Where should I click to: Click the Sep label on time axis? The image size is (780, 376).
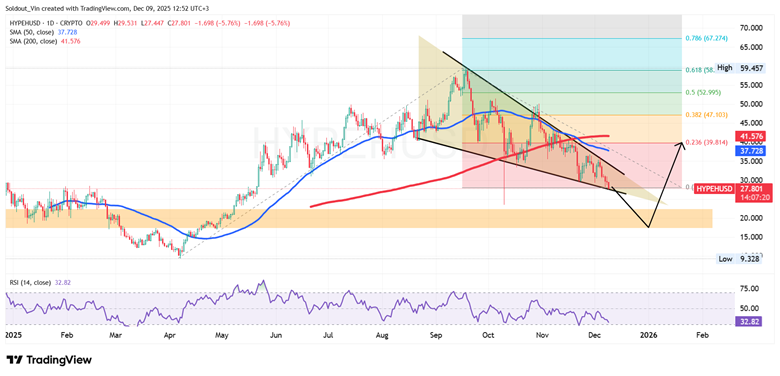[x=436, y=336]
